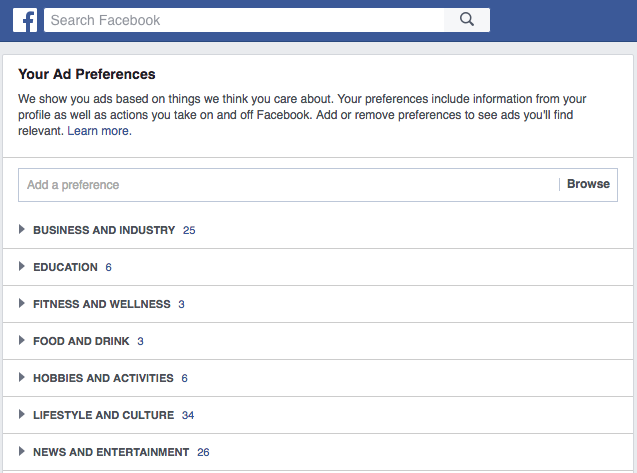Open the Learn more link
This screenshot has height=473, width=637.
tap(100, 131)
